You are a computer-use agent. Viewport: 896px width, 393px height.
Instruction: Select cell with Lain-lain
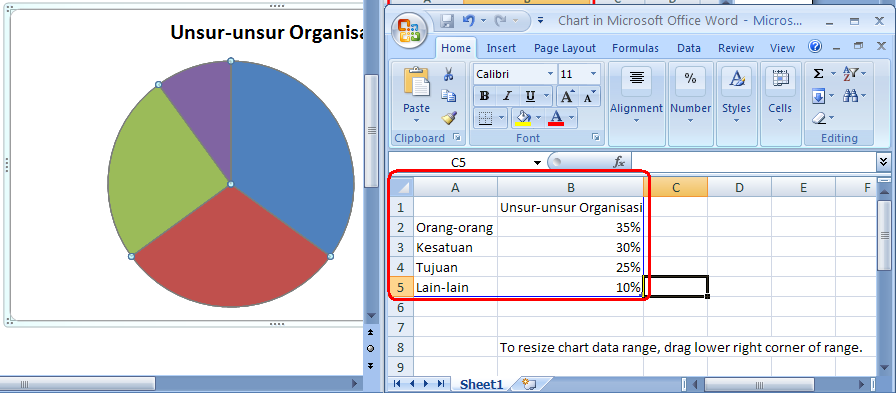point(455,287)
